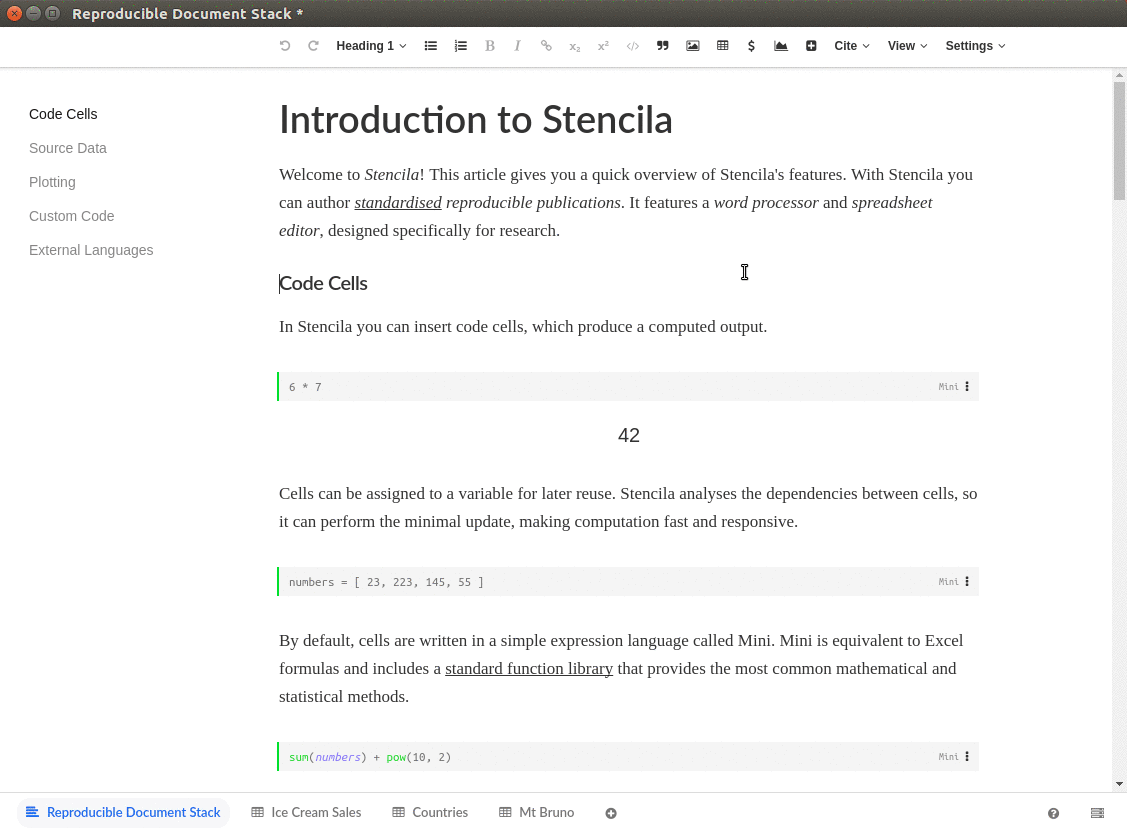This screenshot has width=1127, height=832.
Task: Follow the 'standard function library' link
Action: (529, 669)
